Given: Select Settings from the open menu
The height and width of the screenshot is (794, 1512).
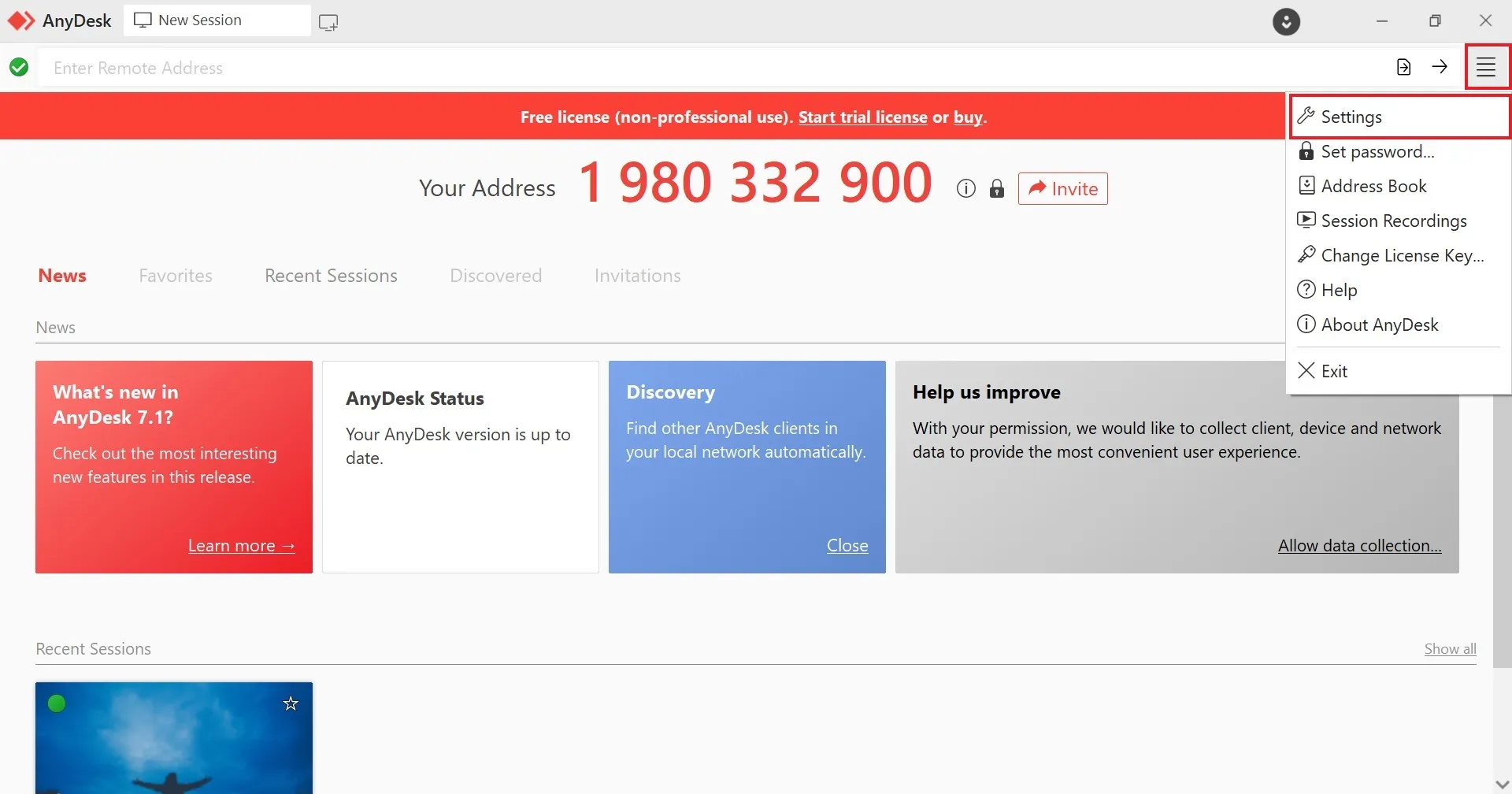Looking at the screenshot, I should pyautogui.click(x=1351, y=116).
